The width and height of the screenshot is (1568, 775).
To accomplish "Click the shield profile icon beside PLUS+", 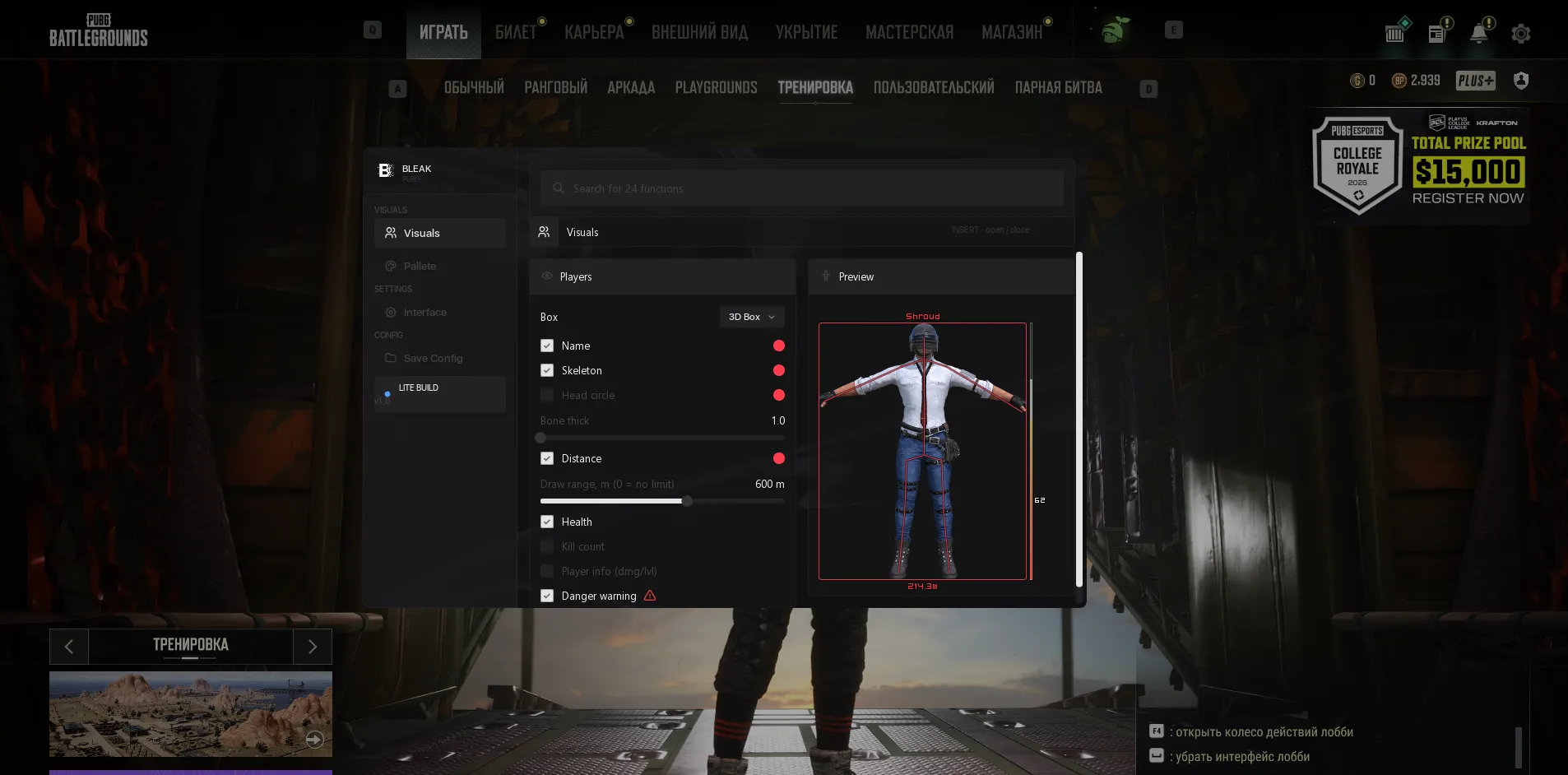I will click(1521, 81).
